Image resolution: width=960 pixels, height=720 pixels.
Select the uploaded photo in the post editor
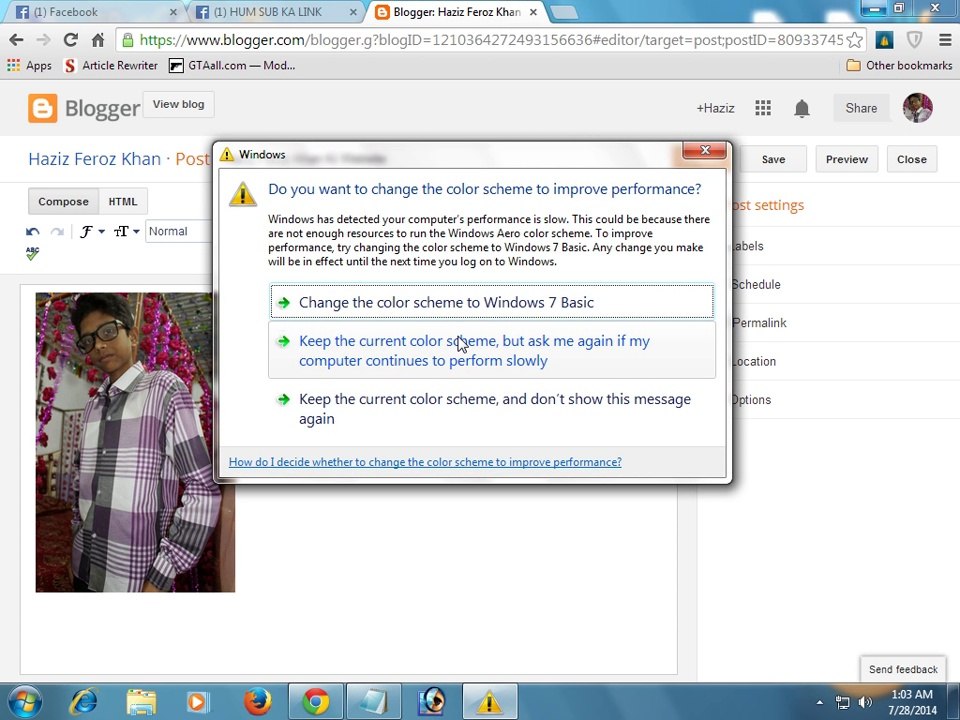tap(135, 442)
